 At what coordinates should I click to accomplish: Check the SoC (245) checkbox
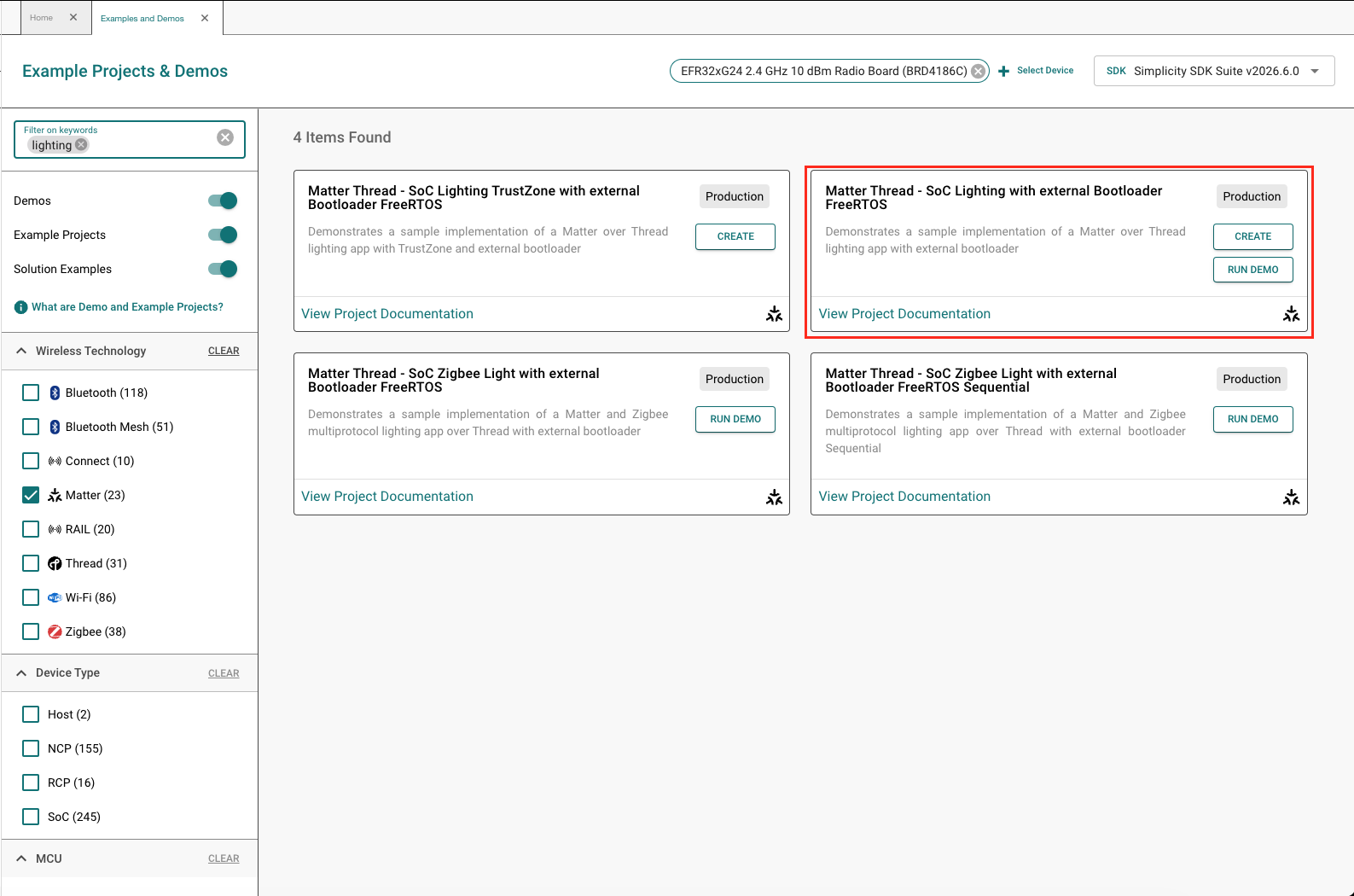31,817
